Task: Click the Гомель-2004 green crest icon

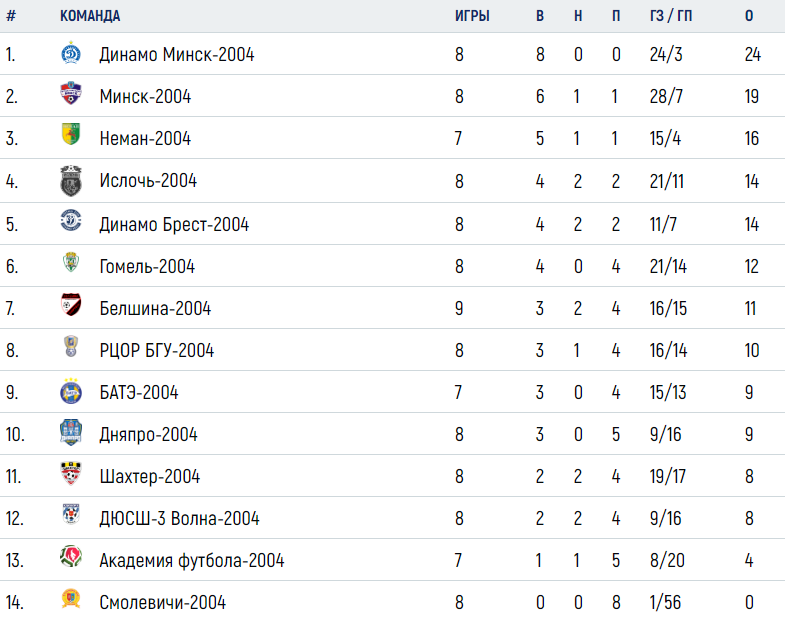Action: [x=71, y=262]
